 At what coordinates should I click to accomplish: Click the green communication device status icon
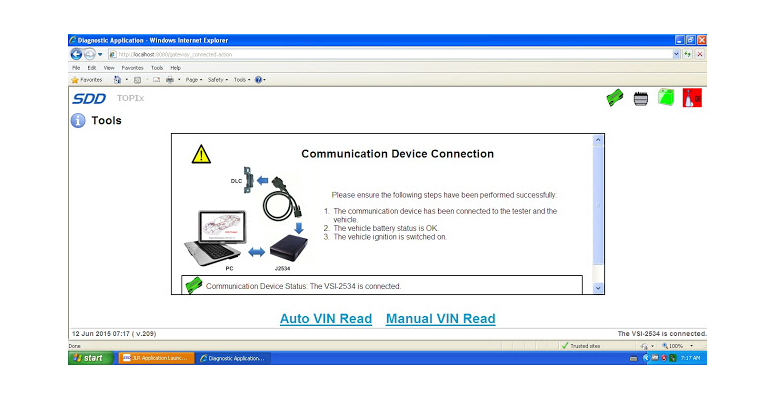click(615, 98)
